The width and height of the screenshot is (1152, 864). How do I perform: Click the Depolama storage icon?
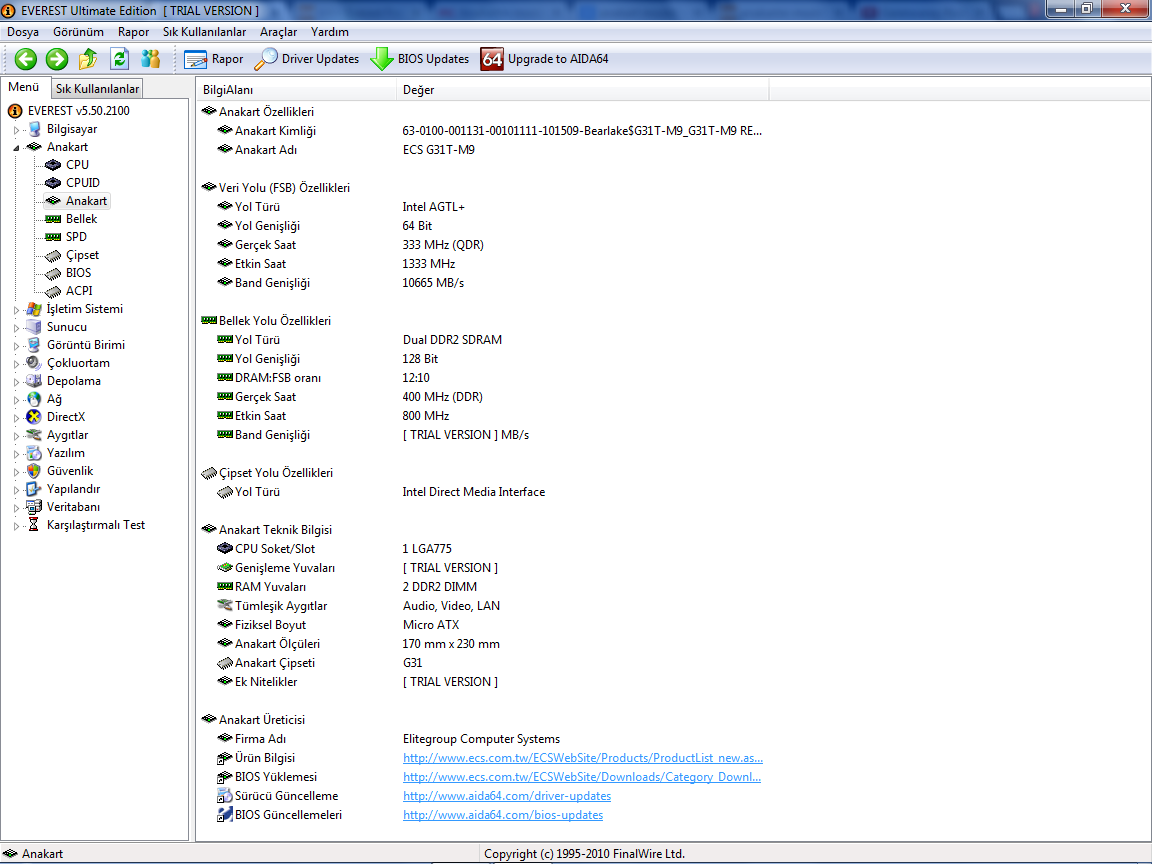click(x=34, y=381)
